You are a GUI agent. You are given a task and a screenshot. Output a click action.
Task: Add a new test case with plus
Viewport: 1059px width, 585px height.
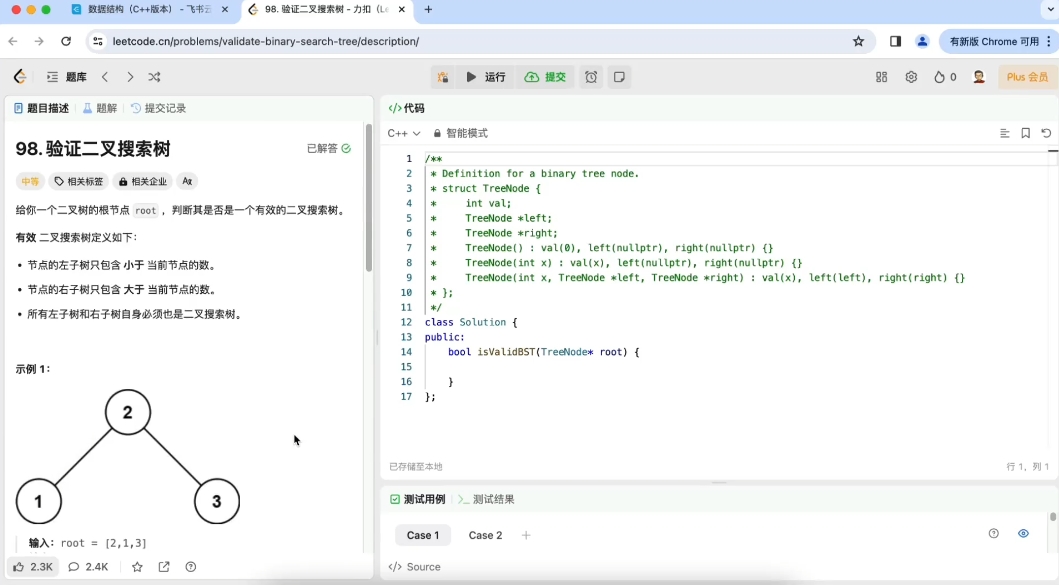pyautogui.click(x=527, y=535)
